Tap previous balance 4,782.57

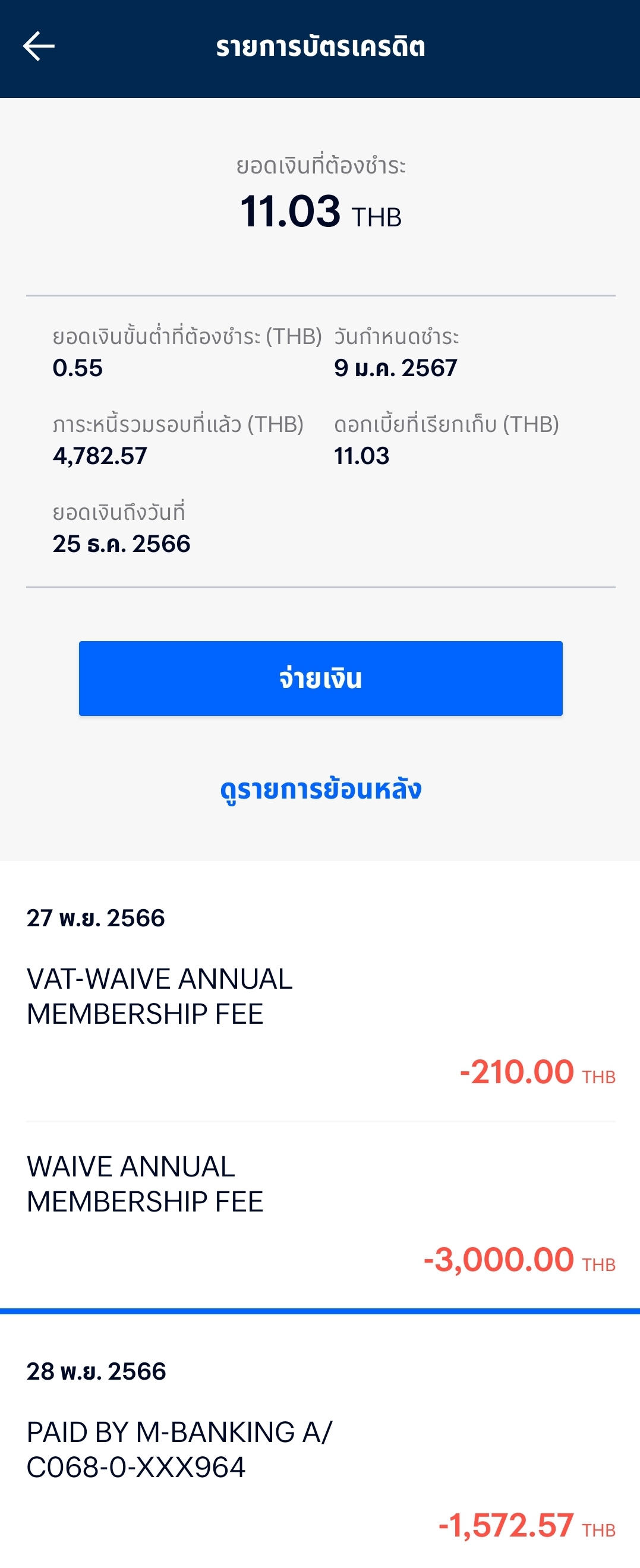point(100,455)
